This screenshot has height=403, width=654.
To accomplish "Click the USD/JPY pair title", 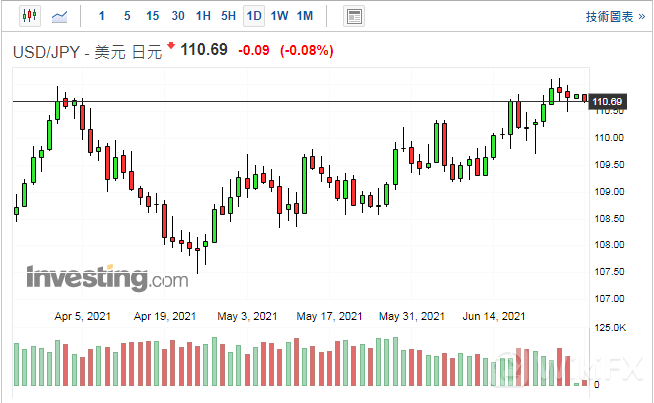I will click(48, 51).
